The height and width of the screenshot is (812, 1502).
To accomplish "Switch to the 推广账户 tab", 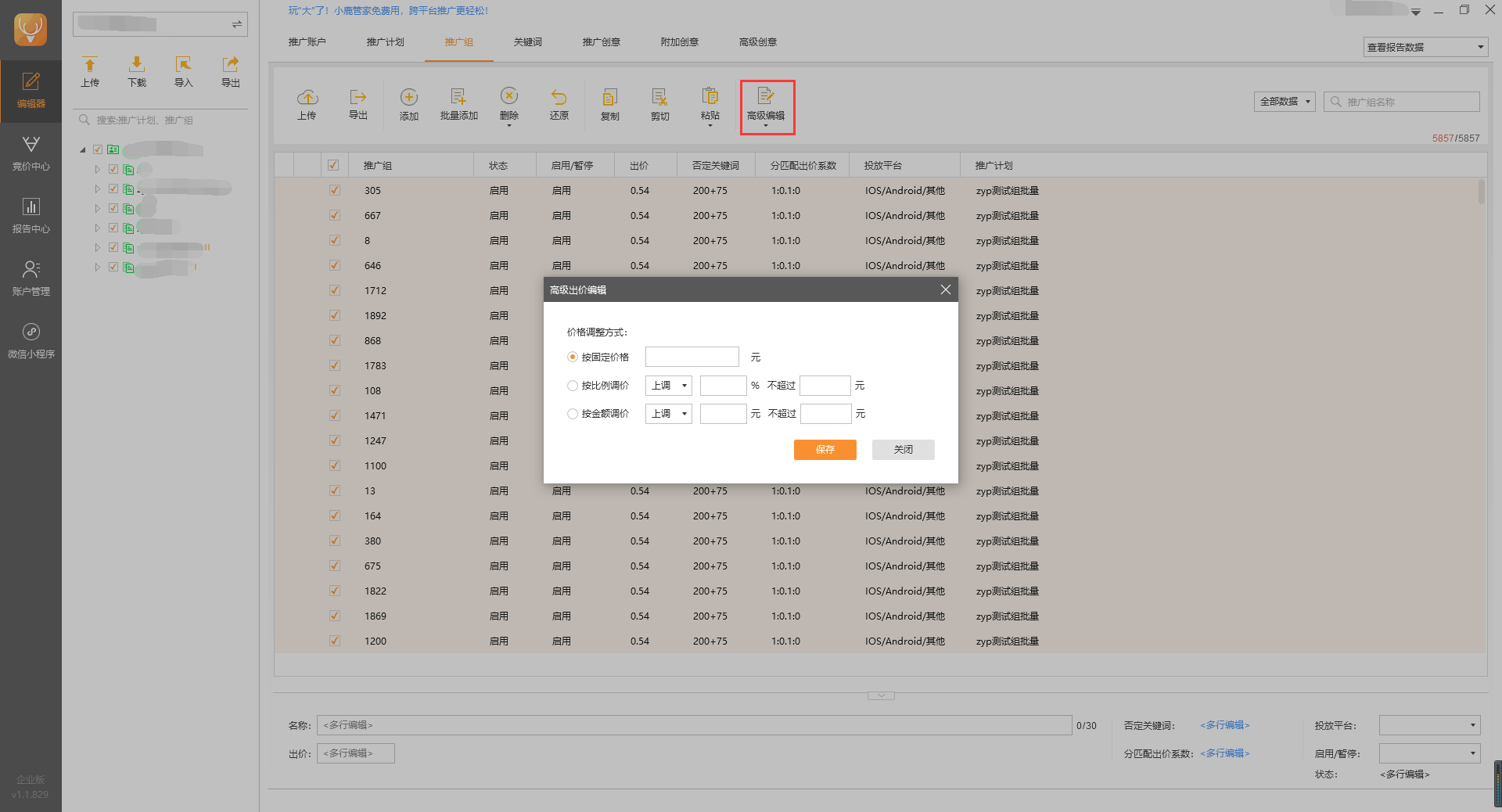I will click(307, 42).
